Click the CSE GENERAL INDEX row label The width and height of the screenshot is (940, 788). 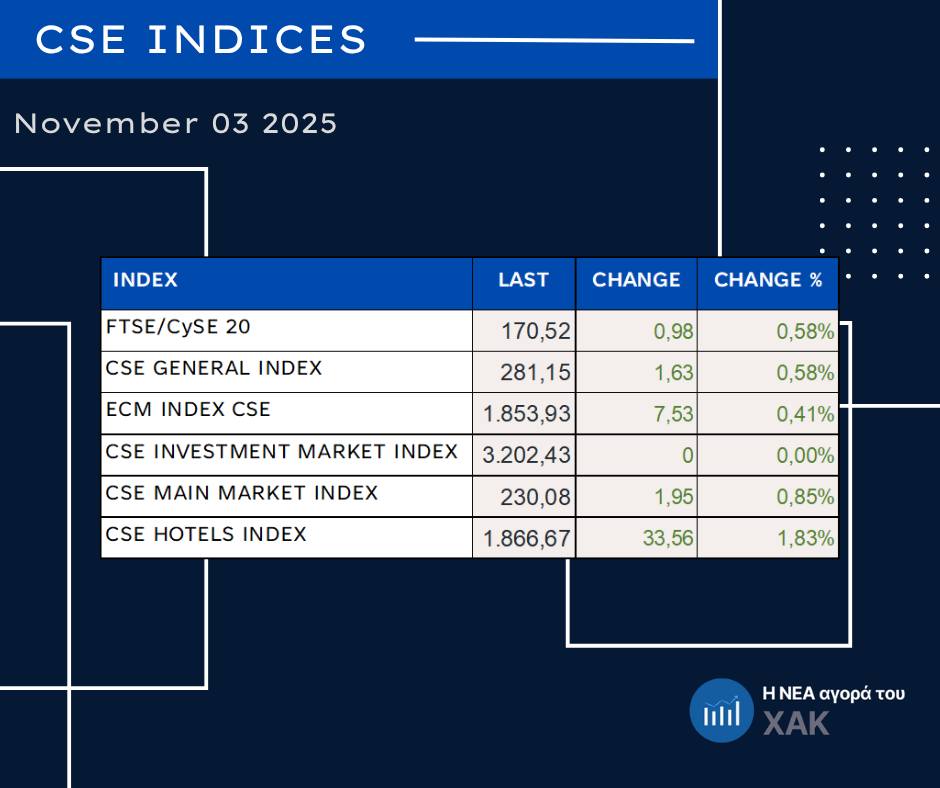tap(214, 368)
